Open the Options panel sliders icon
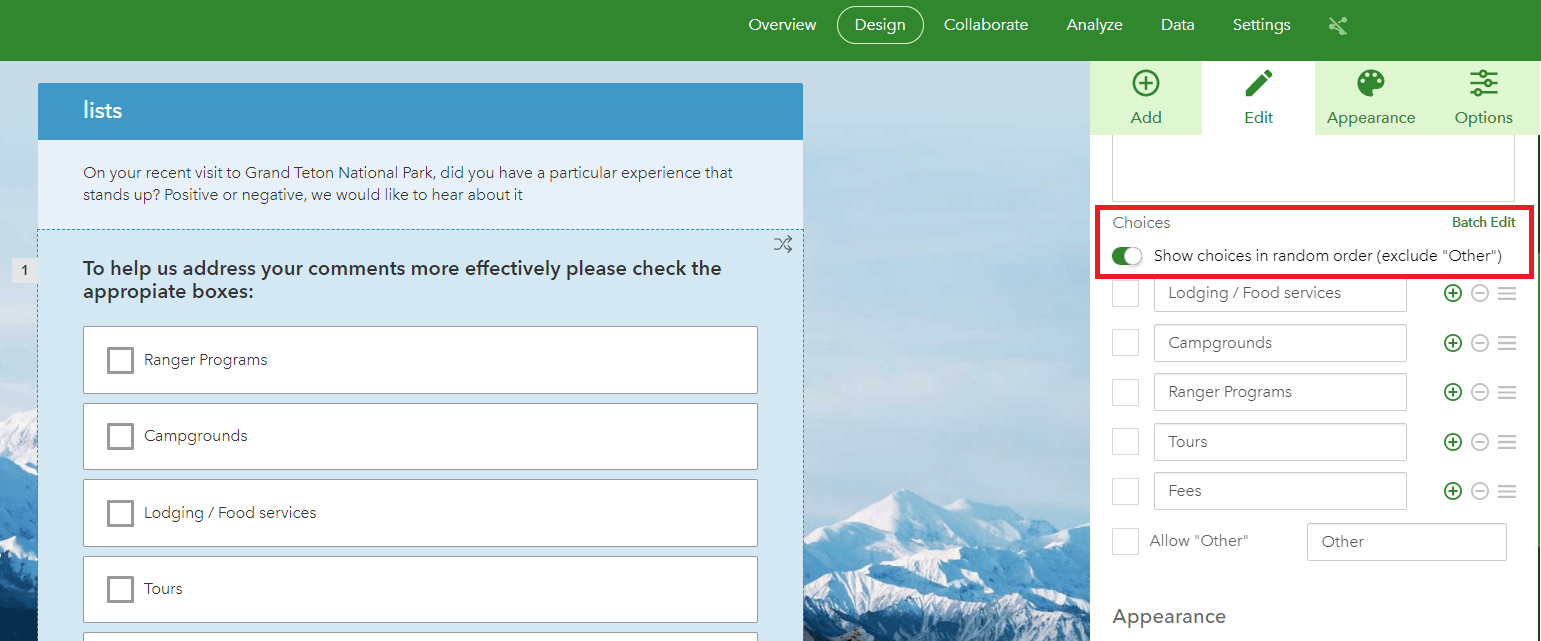This screenshot has width=1541, height=641. (x=1483, y=97)
